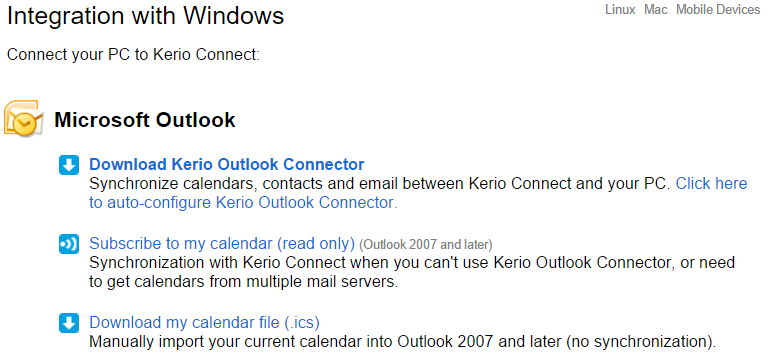
Task: Open Download my calendar file (.ics) link
Action: [204, 322]
